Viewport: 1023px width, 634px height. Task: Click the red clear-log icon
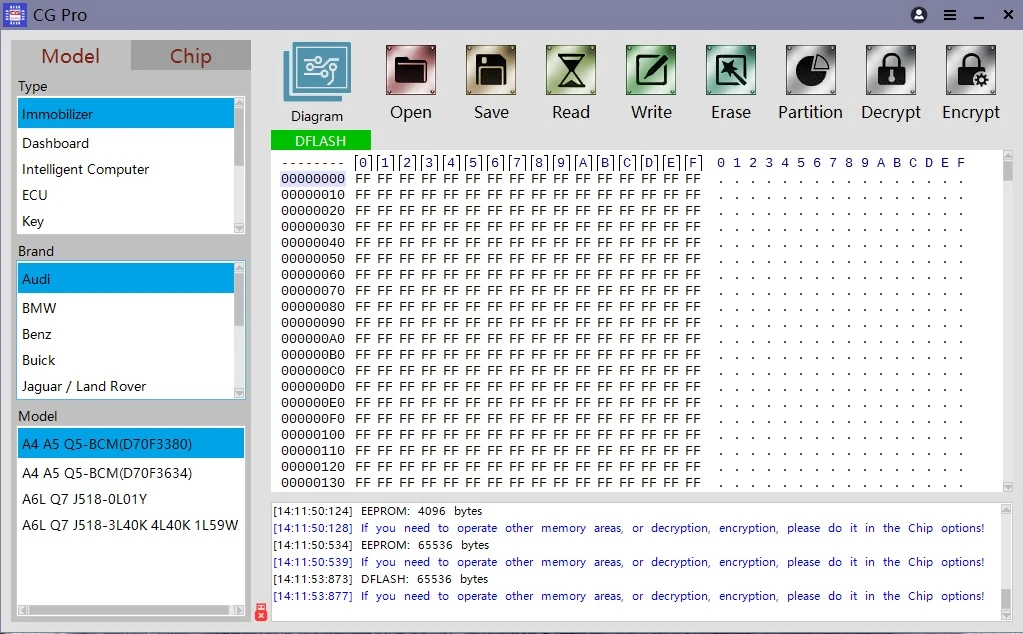point(261,612)
